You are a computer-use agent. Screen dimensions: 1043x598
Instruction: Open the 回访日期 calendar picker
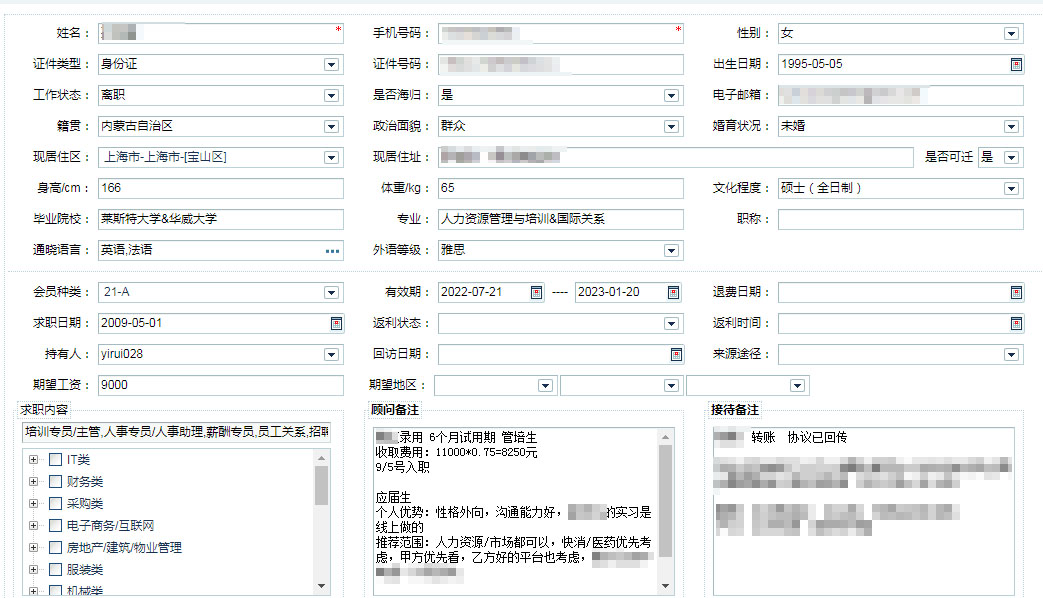coord(676,355)
